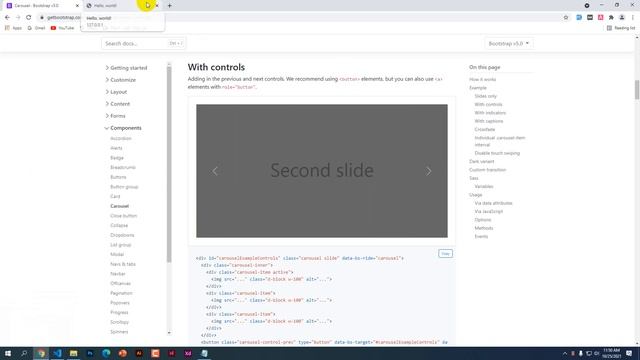640x360 pixels.
Task: Jump to Crossfade section
Action: (484, 129)
